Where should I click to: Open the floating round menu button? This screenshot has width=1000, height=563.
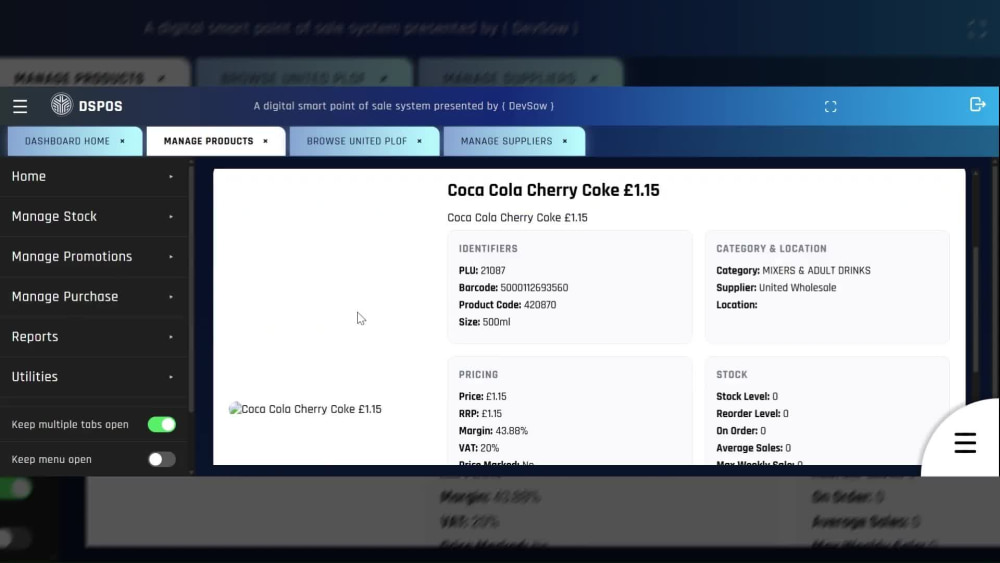(x=965, y=442)
